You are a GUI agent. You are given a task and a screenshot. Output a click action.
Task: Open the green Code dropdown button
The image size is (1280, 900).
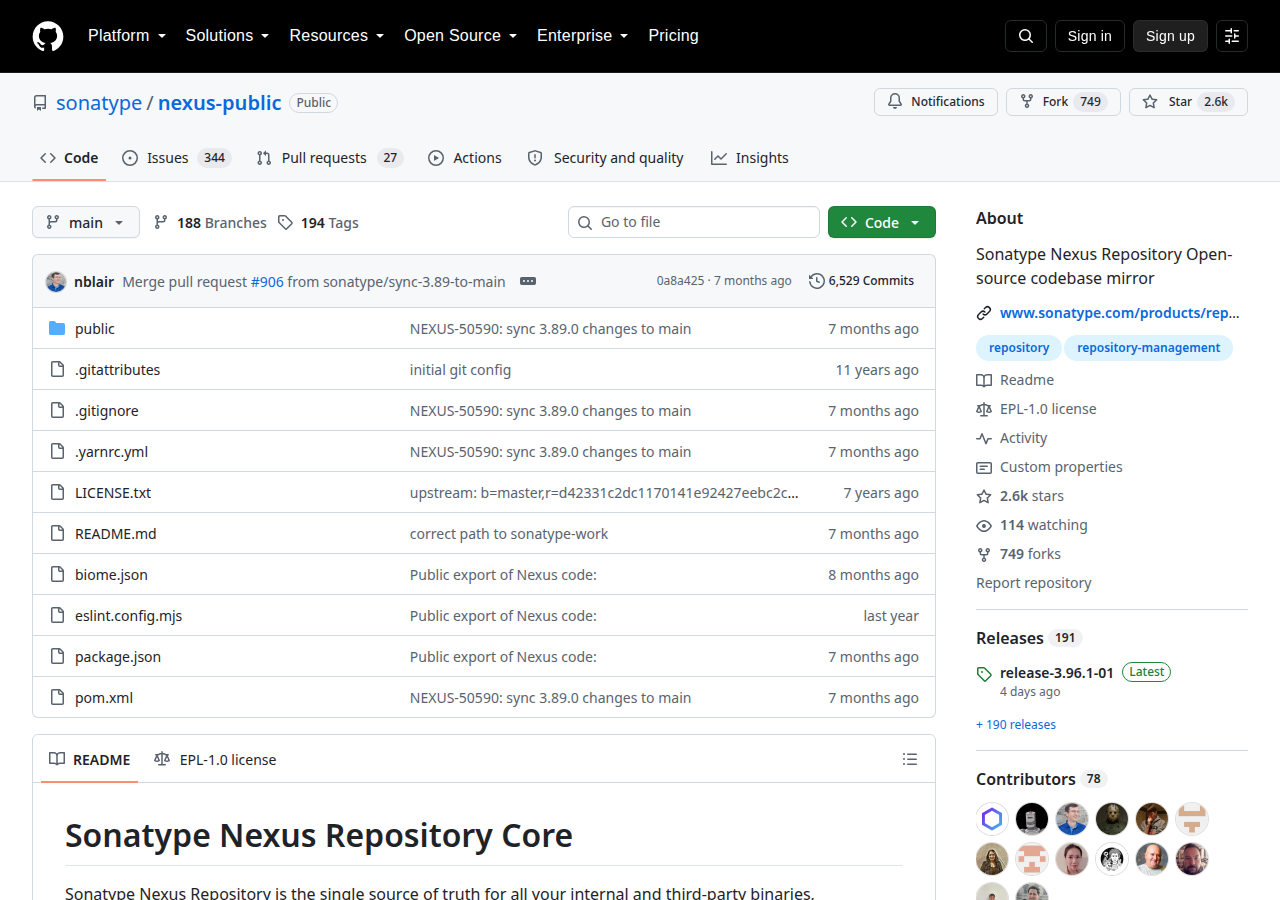coord(882,223)
